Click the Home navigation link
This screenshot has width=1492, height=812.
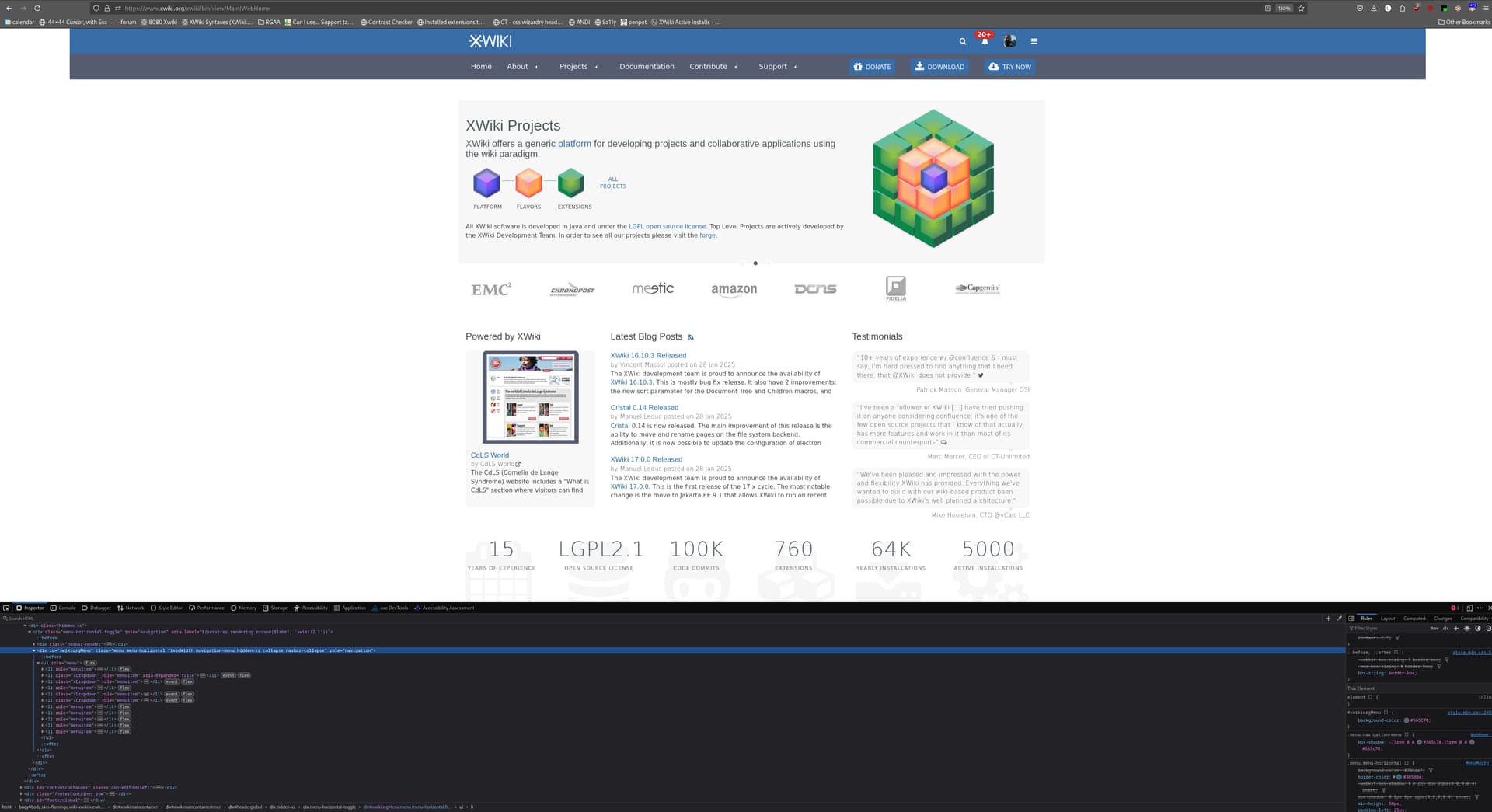481,67
